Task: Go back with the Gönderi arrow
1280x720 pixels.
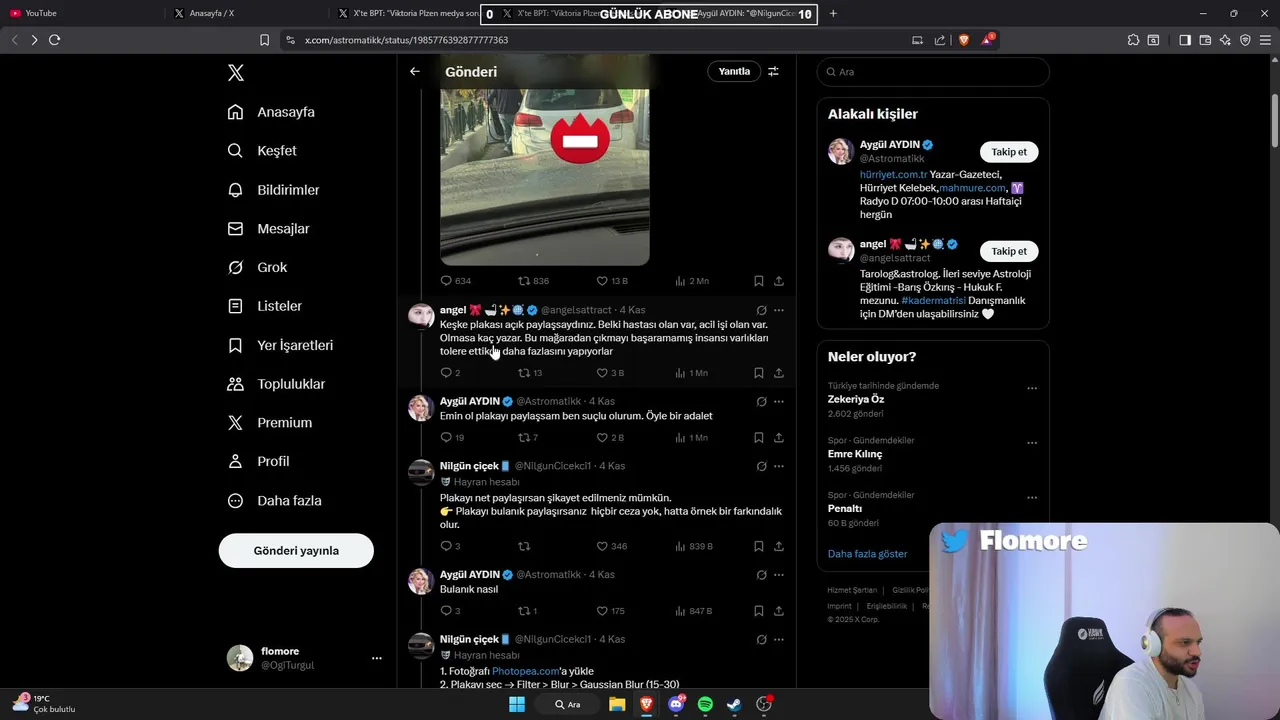Action: click(x=414, y=71)
